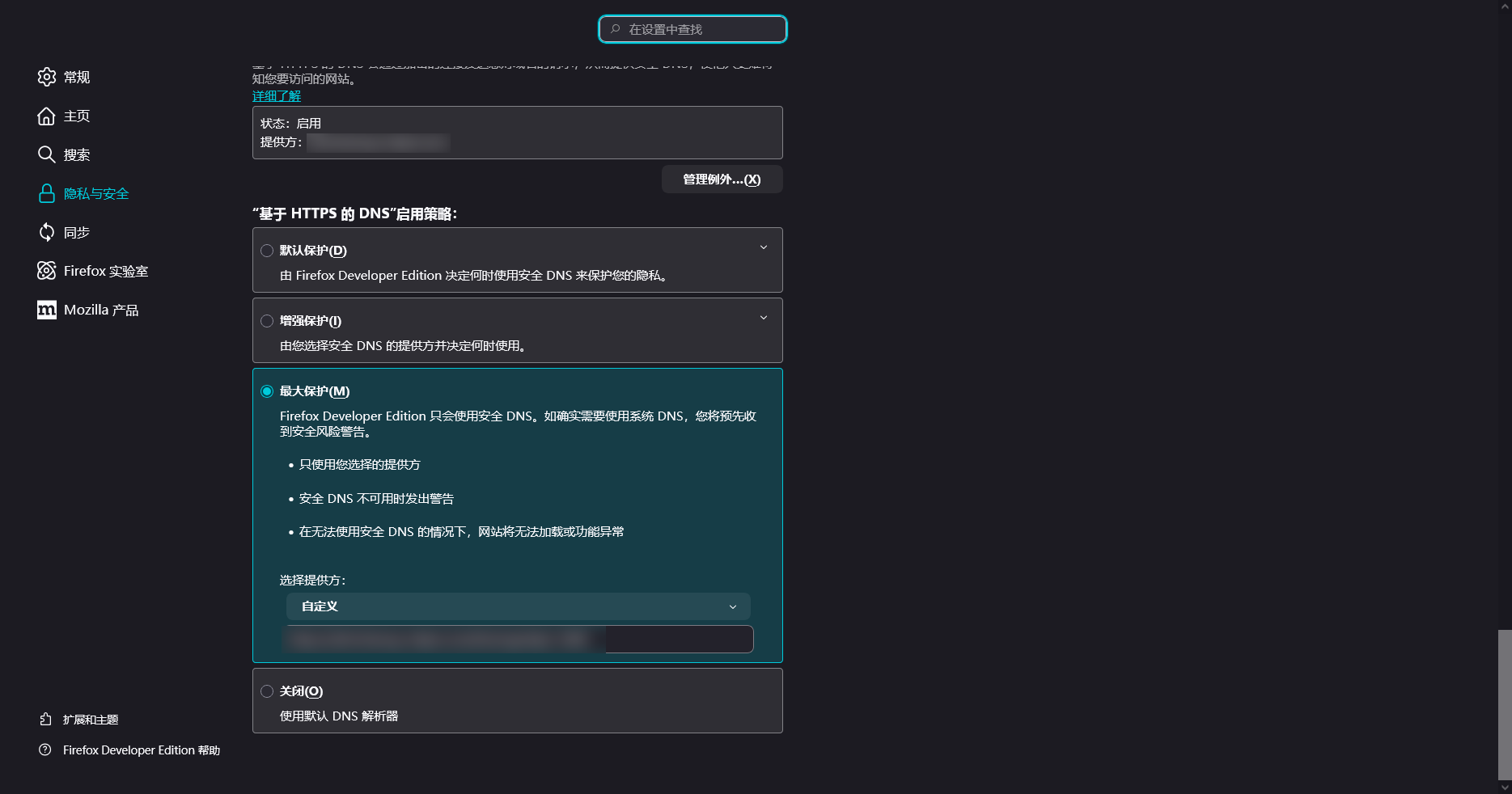Open Firefox 实验室 settings

(x=105, y=271)
